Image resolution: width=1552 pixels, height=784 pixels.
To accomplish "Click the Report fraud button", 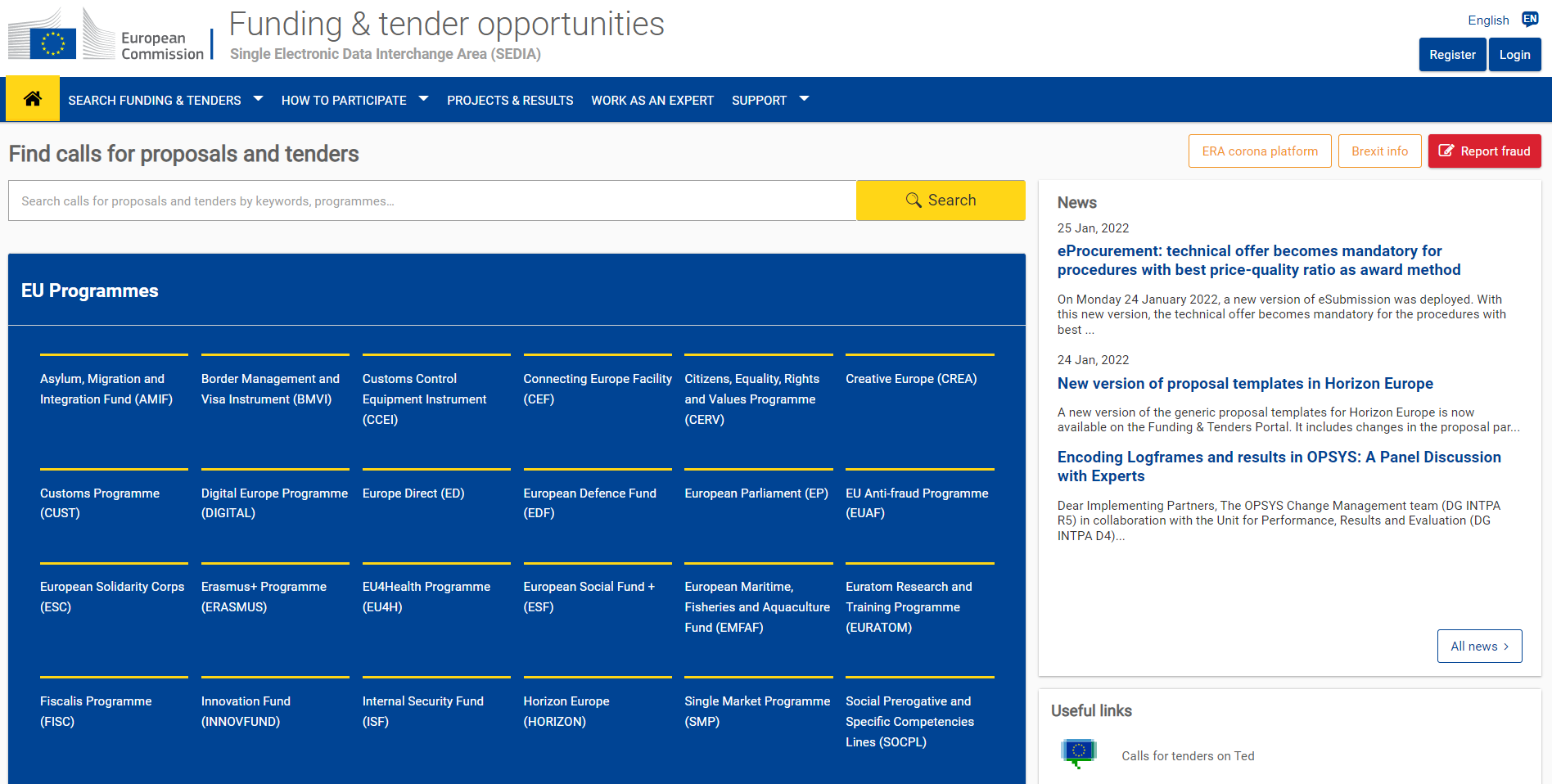I will (1484, 151).
